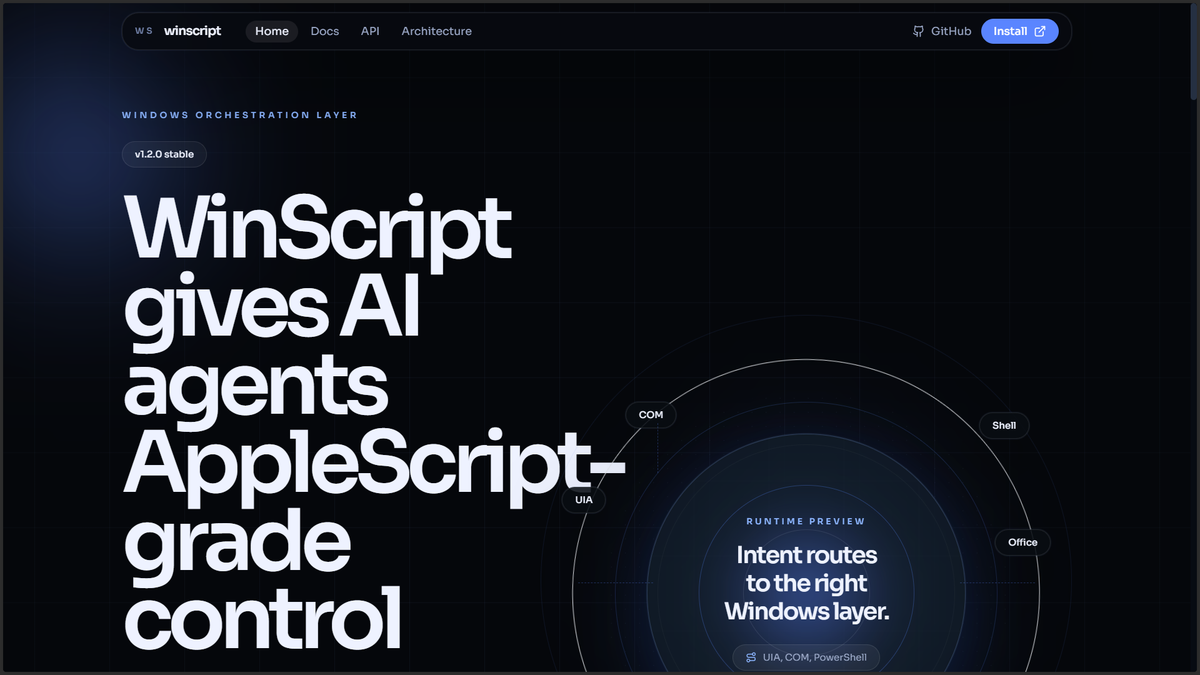Click the Office node pill
The width and height of the screenshot is (1200, 675).
pos(1022,542)
